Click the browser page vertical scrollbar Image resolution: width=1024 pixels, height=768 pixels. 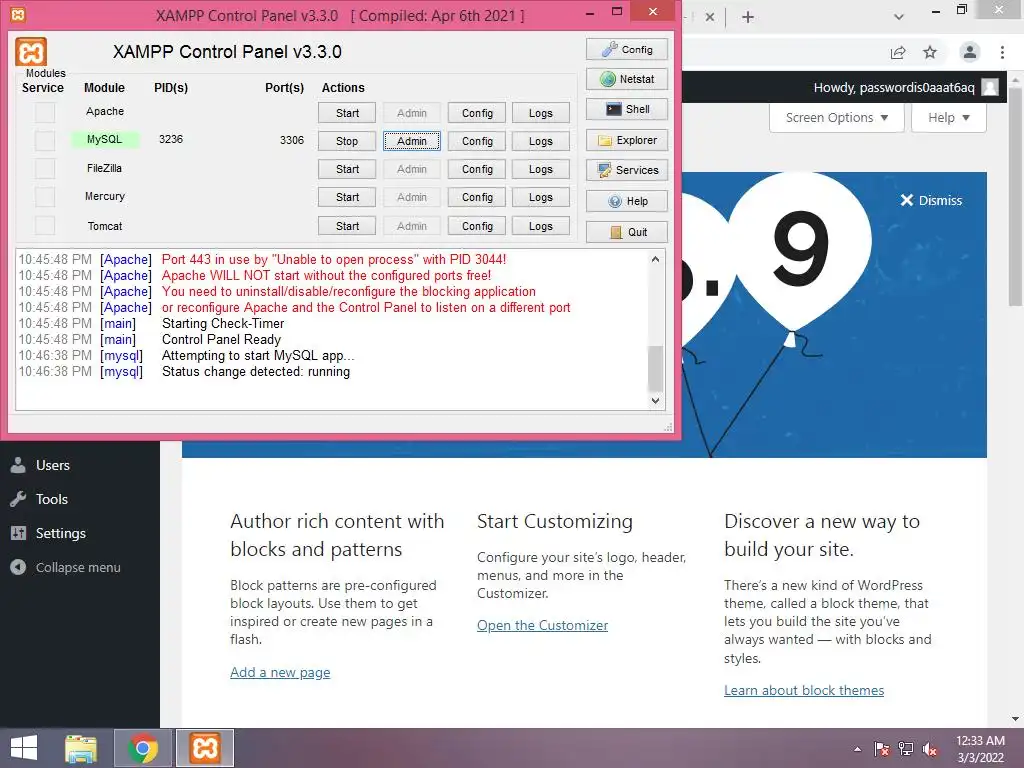click(1016, 196)
